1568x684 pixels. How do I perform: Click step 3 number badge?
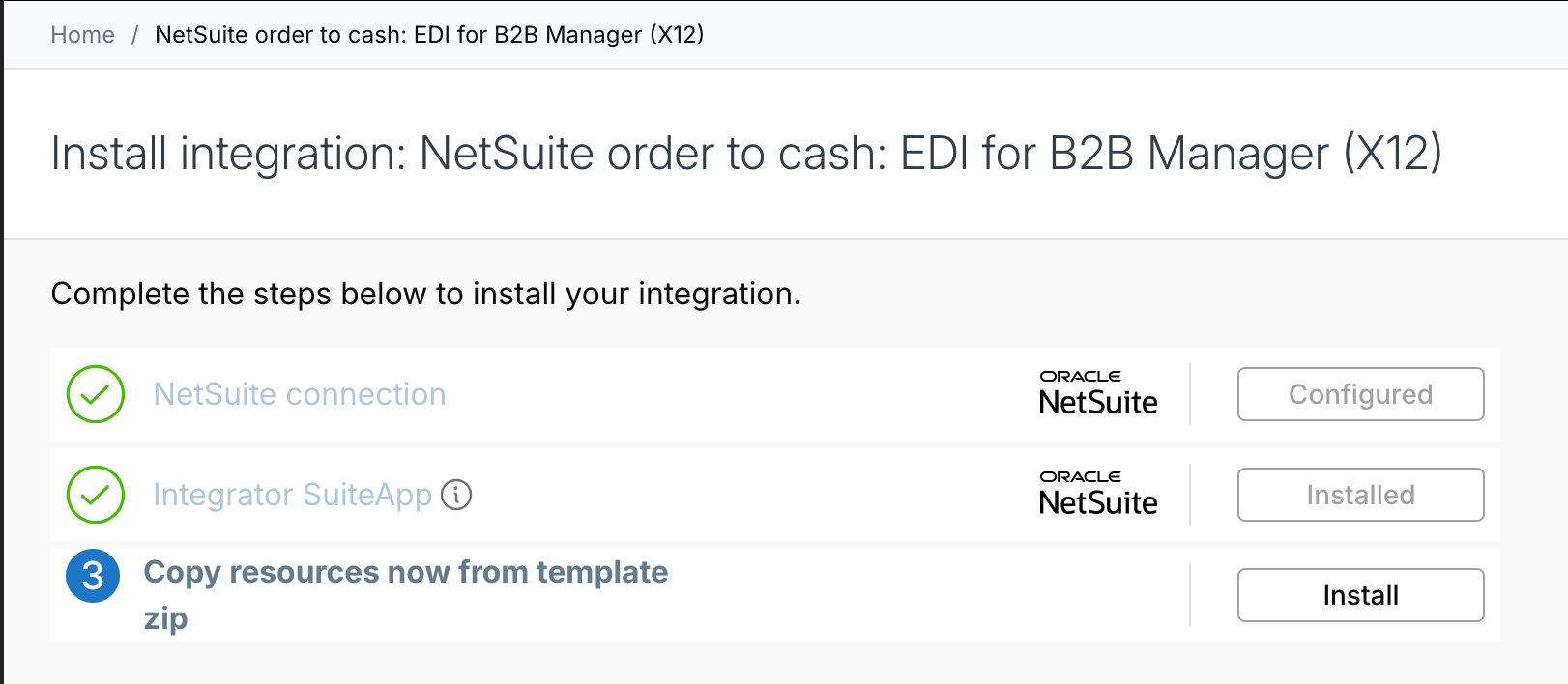click(93, 576)
